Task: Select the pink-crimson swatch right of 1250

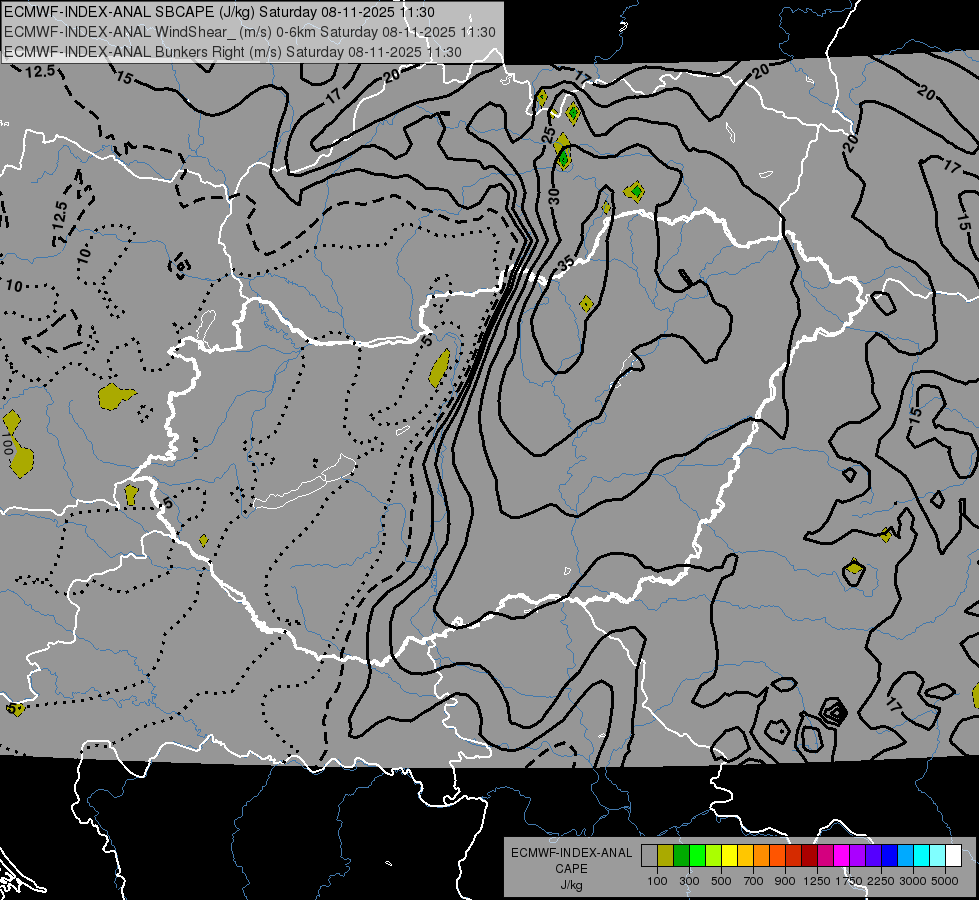Action: click(x=825, y=855)
